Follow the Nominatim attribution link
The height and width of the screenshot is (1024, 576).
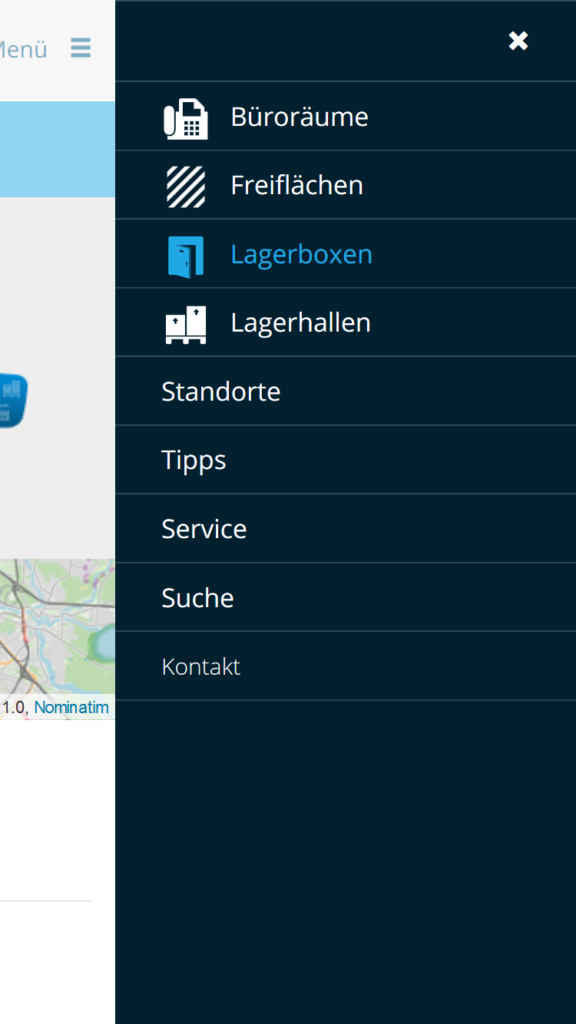tap(71, 707)
